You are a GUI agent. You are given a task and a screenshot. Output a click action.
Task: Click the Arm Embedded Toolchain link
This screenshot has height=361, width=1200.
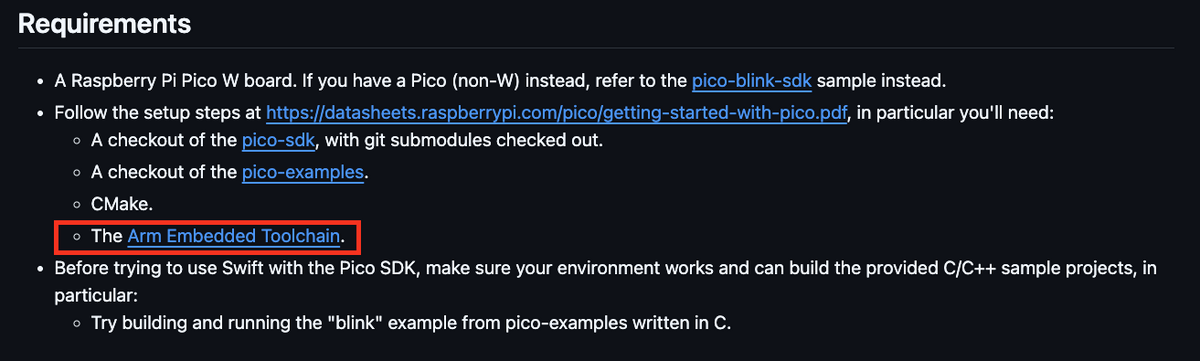(235, 237)
